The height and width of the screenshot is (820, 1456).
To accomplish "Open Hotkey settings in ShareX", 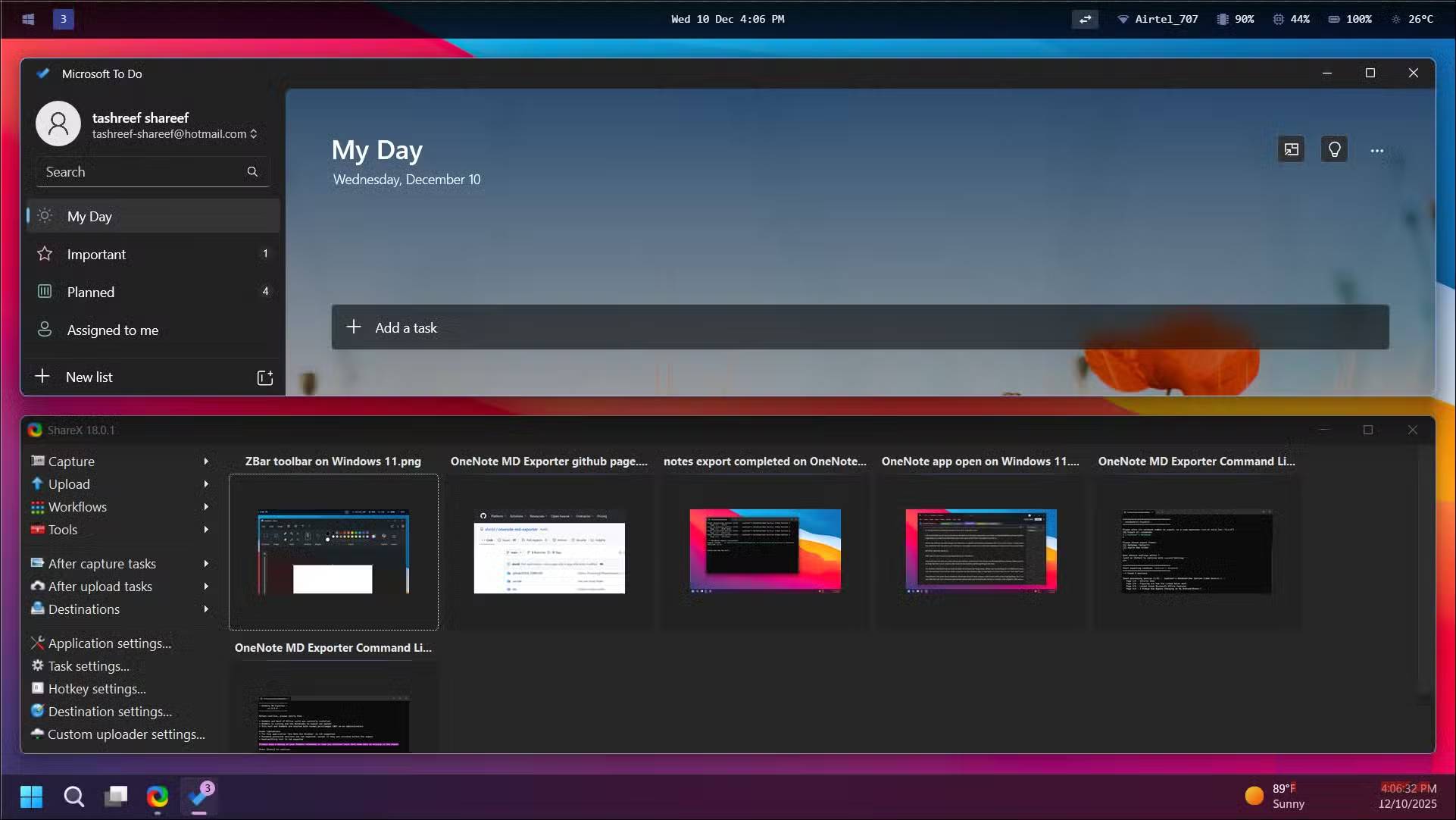I will (x=97, y=689).
